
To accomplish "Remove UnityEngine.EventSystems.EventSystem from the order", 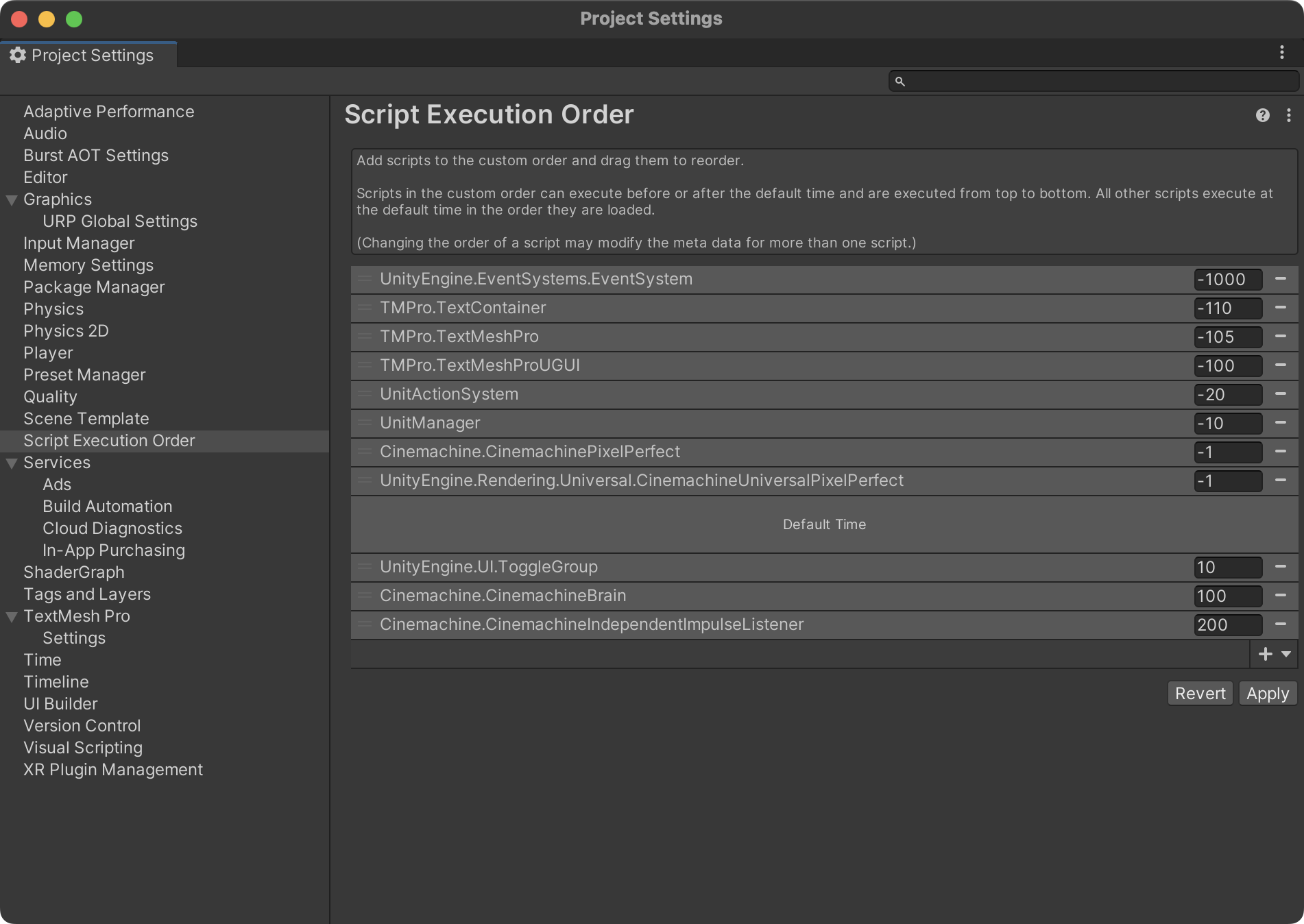I will (x=1281, y=279).
